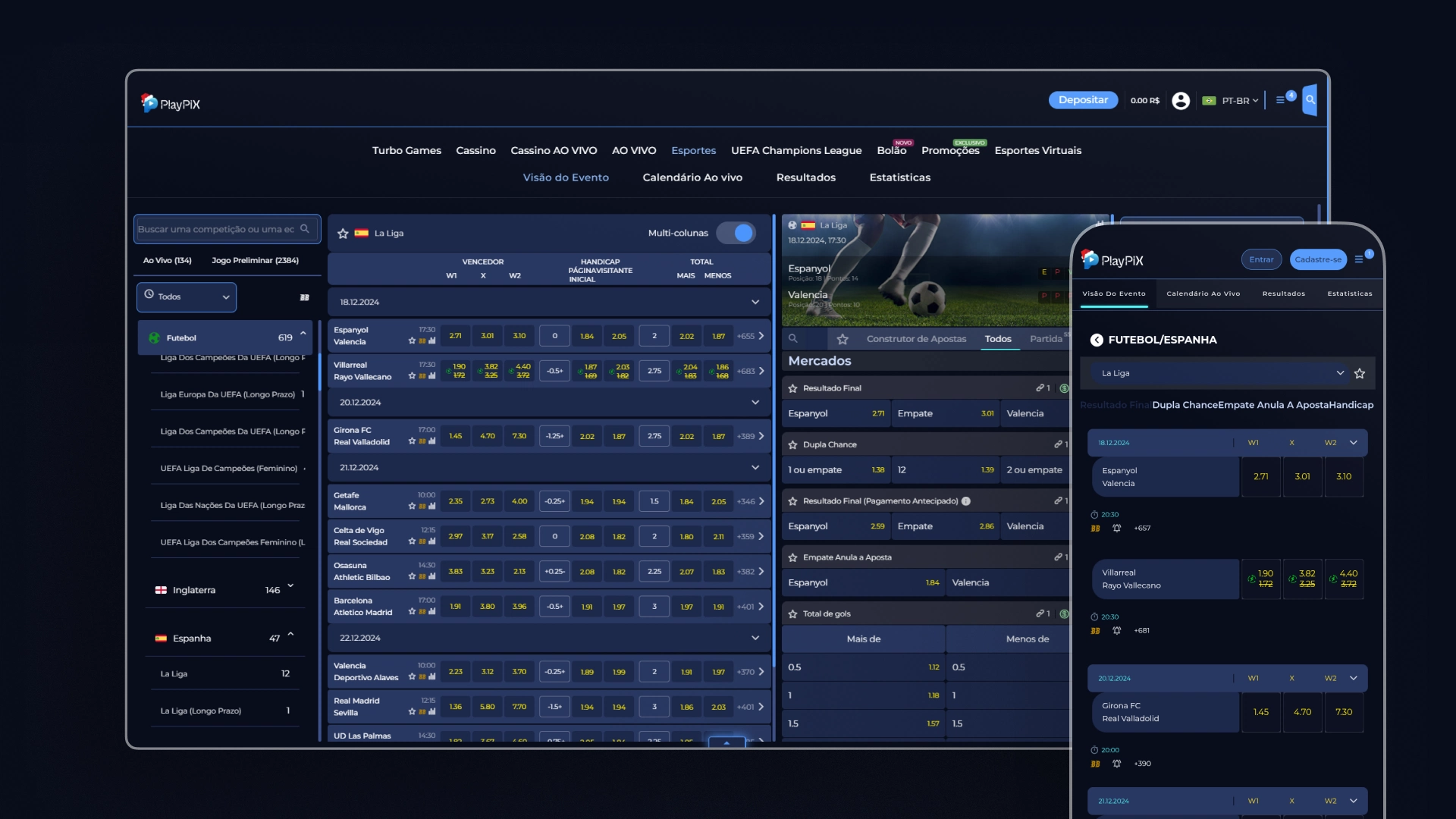The image size is (1456, 819).
Task: Choose Empate 3.01 in Resultado Final
Action: tap(945, 414)
